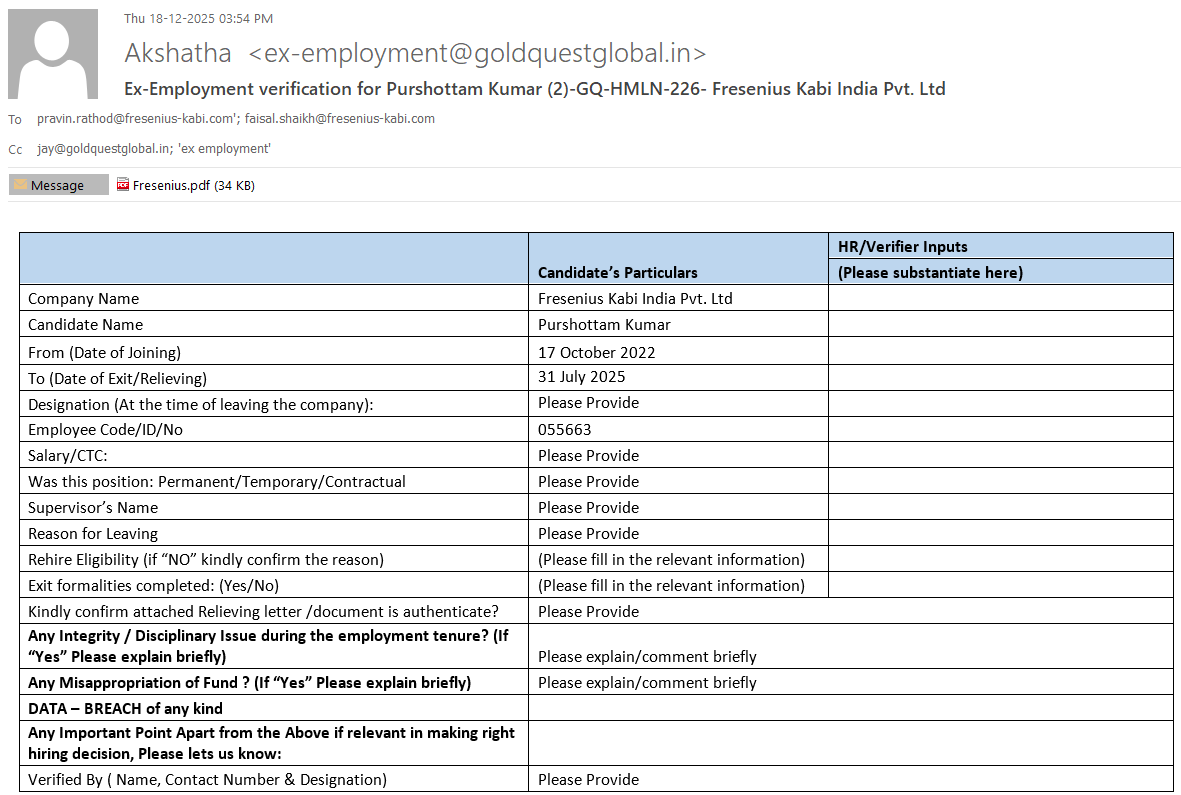This screenshot has height=795, width=1181.
Task: Click the envelope icon on Message tab
Action: [x=21, y=185]
